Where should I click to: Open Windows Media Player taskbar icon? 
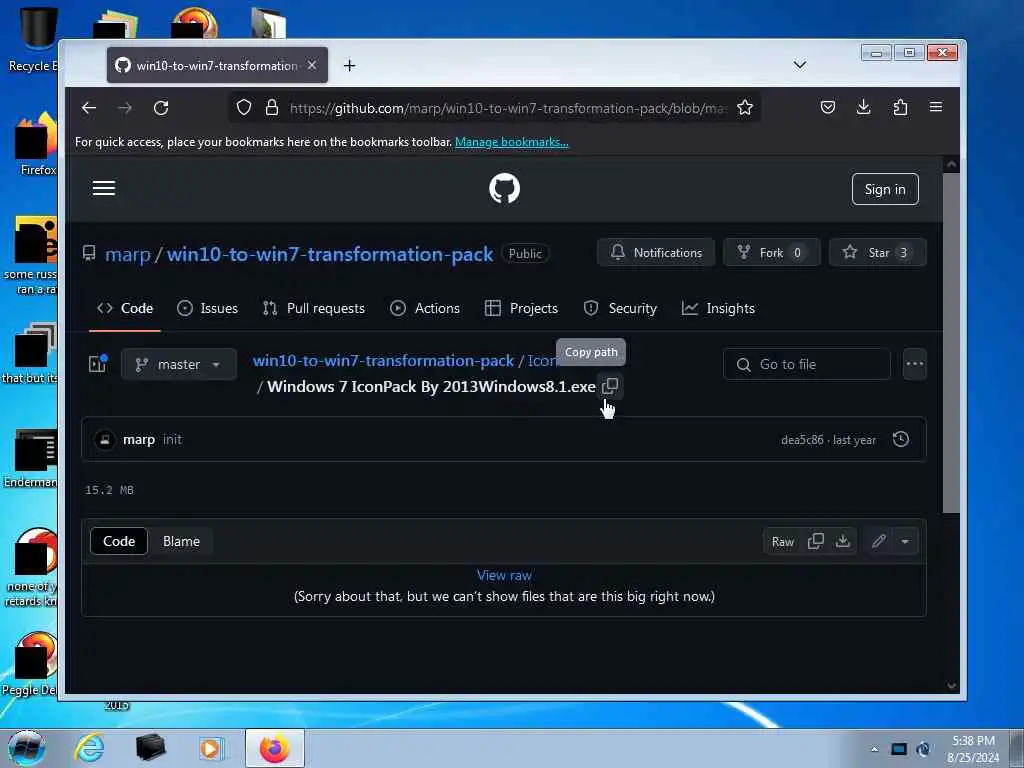211,748
